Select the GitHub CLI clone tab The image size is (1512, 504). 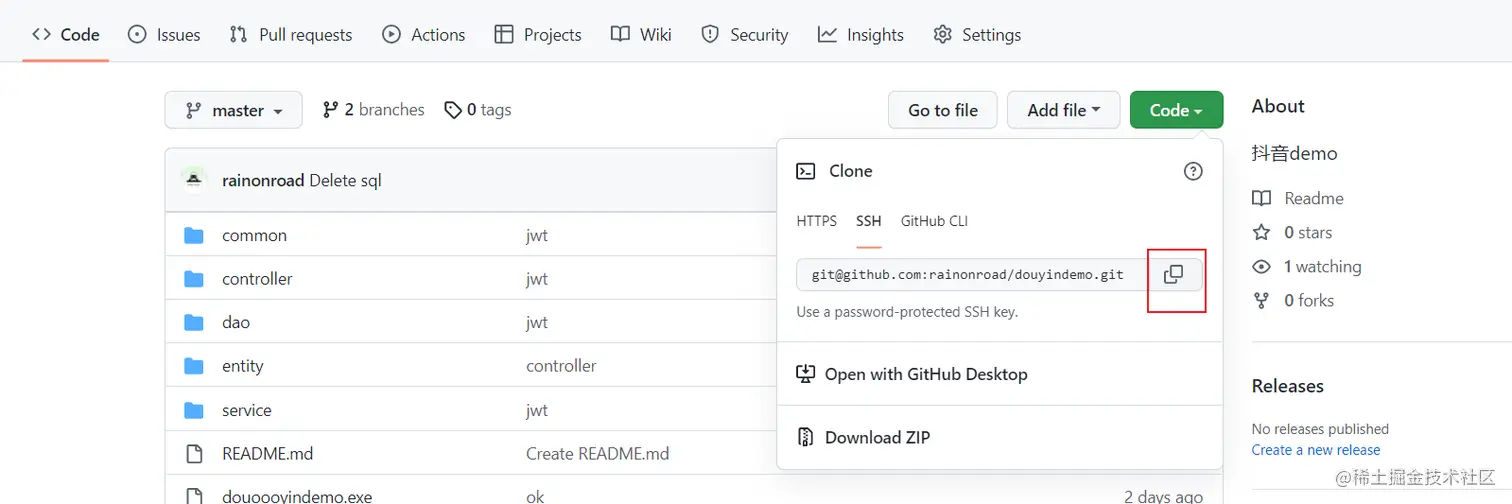click(x=934, y=221)
